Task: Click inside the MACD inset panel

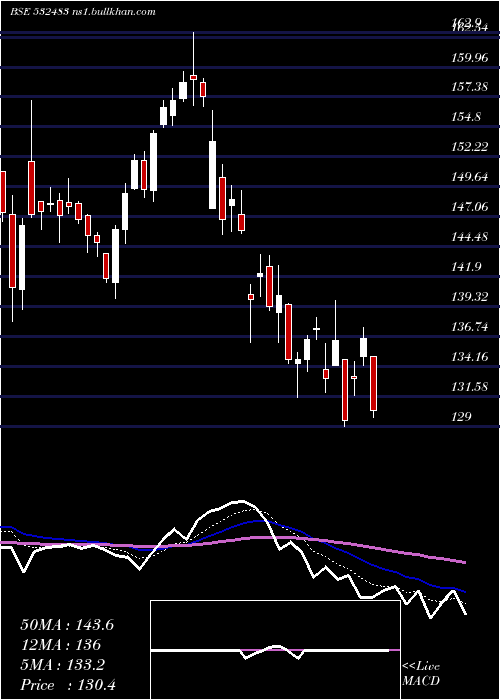Action: click(275, 650)
